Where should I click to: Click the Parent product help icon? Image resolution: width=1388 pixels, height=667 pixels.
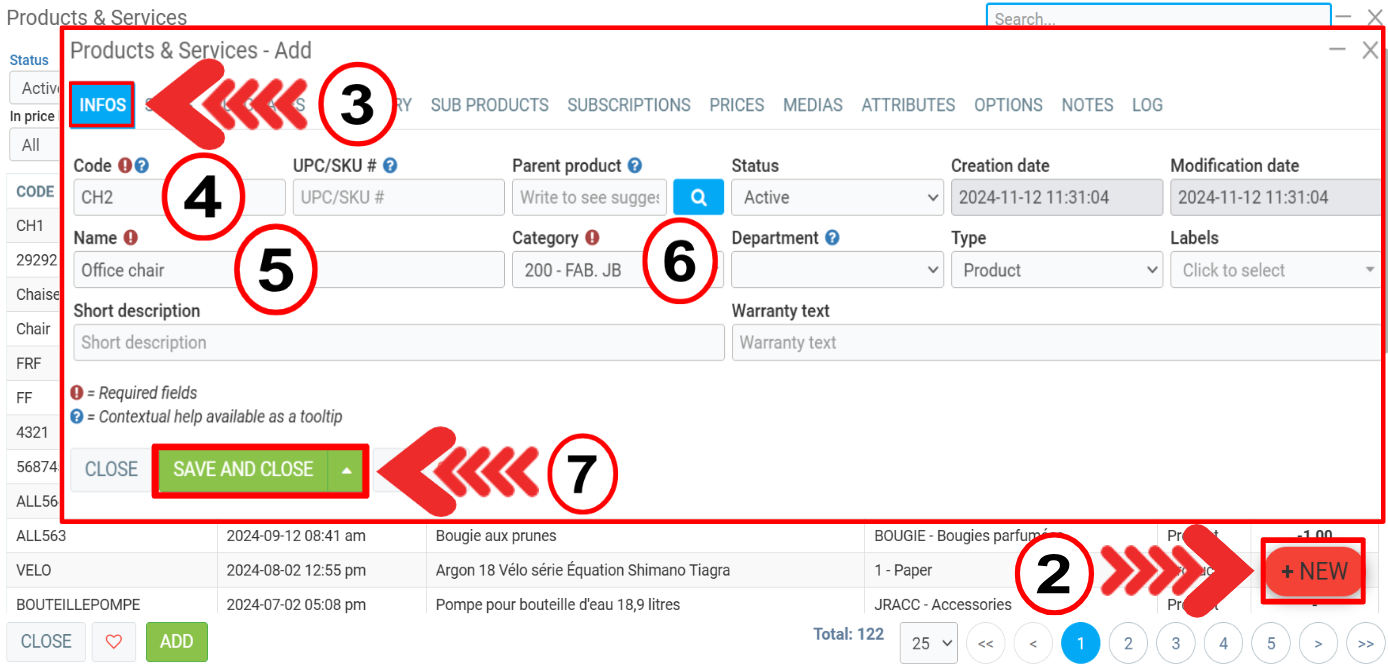[634, 166]
